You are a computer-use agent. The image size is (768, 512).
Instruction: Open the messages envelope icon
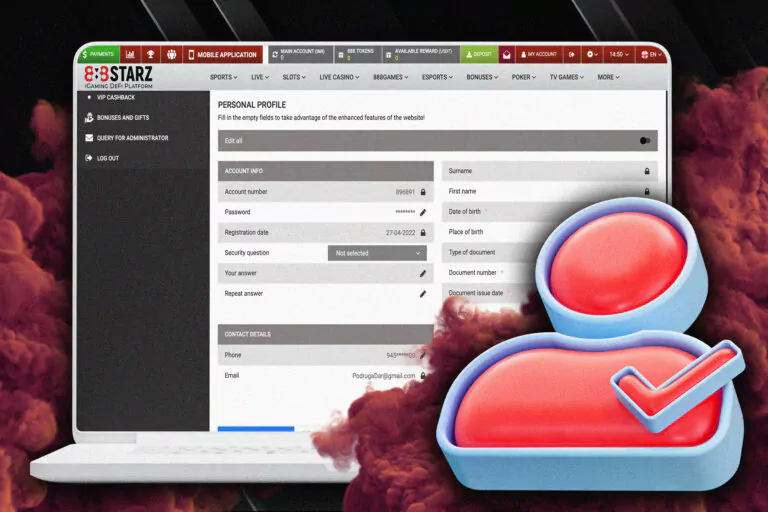[506, 54]
